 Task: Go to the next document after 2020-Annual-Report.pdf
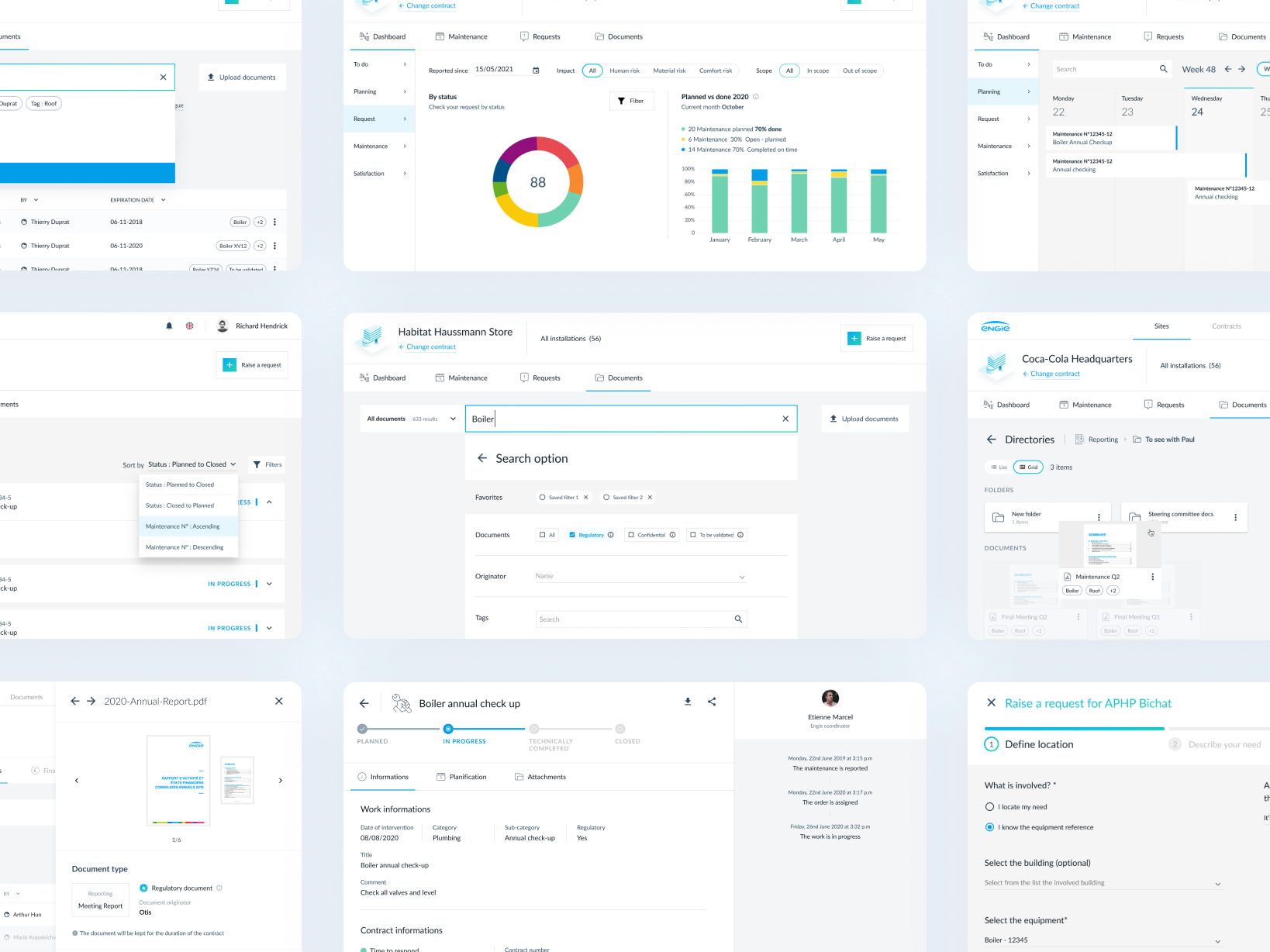click(x=91, y=701)
